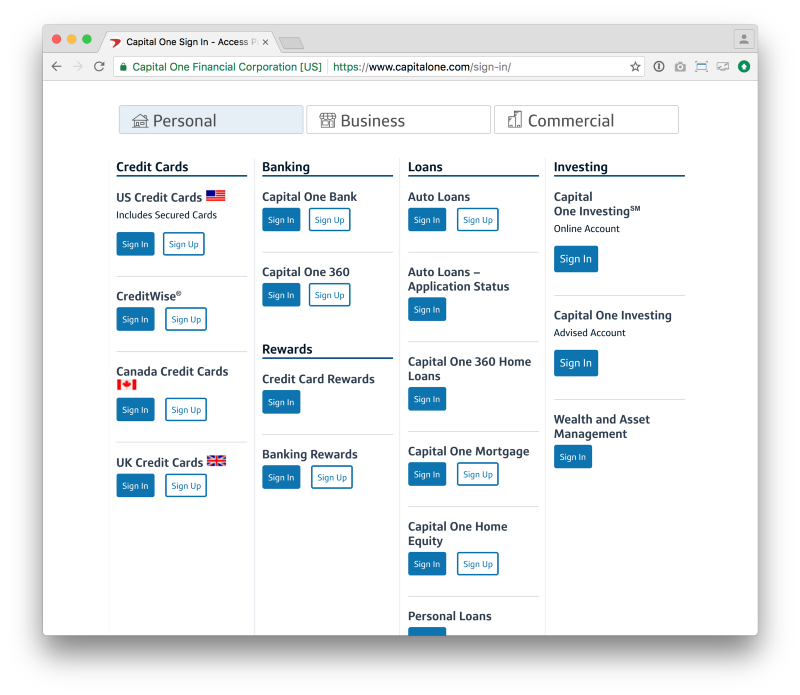Sign in to Capital One 360 banking
800x695 pixels.
(x=281, y=295)
